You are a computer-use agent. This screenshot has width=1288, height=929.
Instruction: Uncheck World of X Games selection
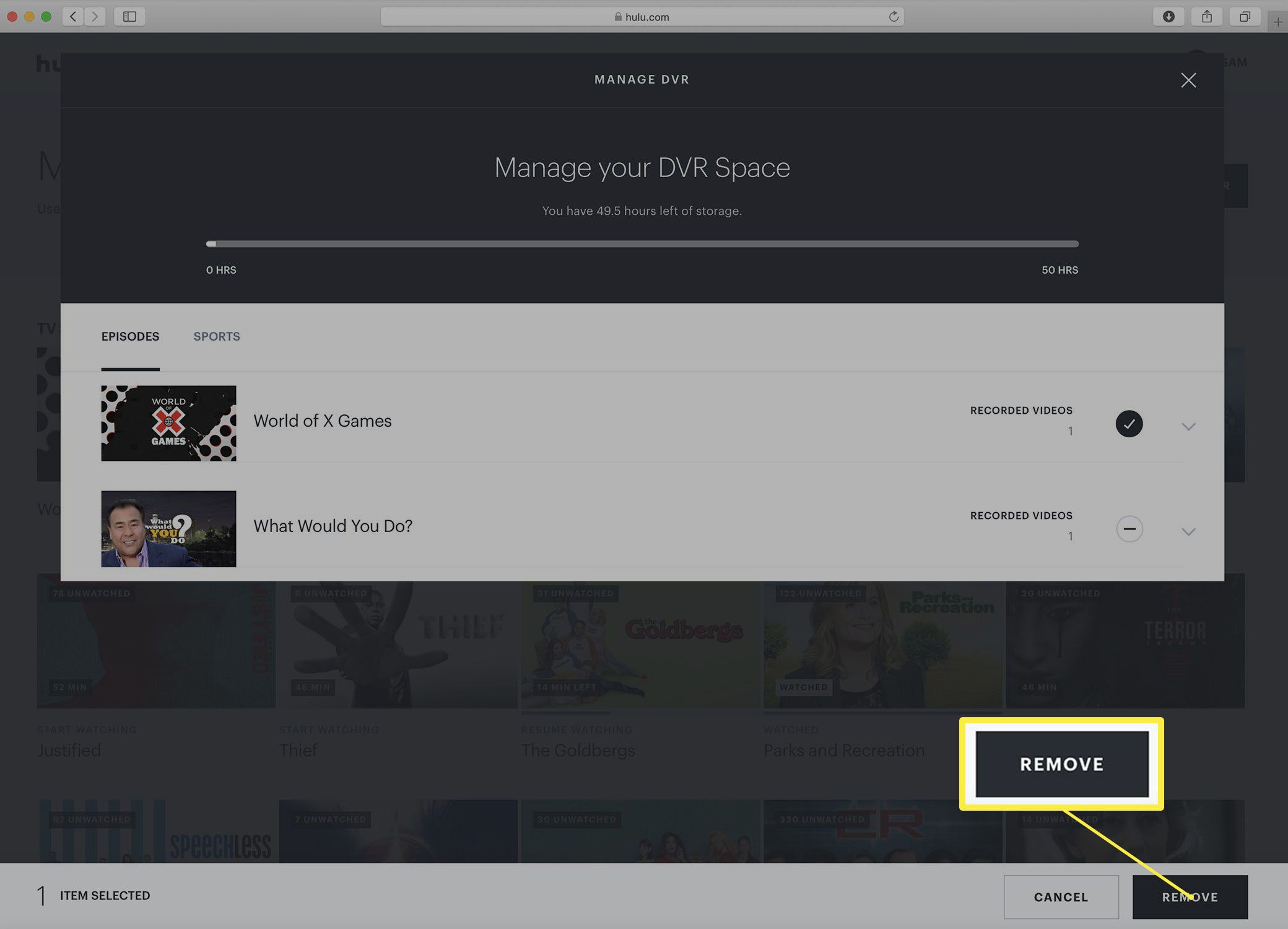1129,424
